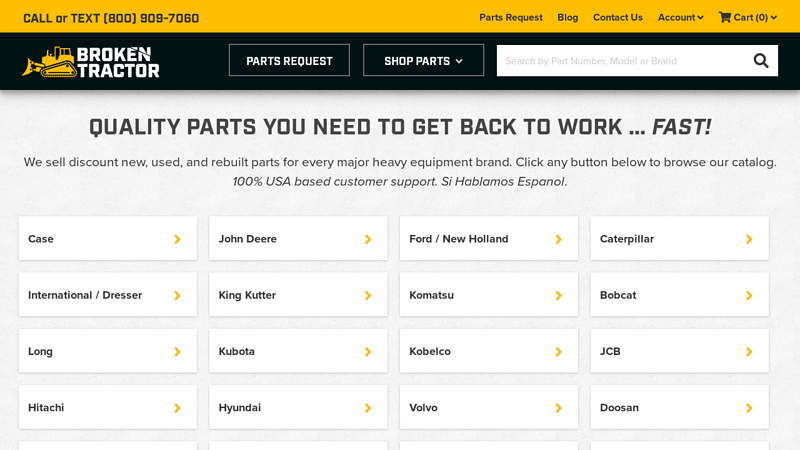Viewport: 800px width, 450px height.
Task: View International / Dresser parts
Action: pos(107,296)
